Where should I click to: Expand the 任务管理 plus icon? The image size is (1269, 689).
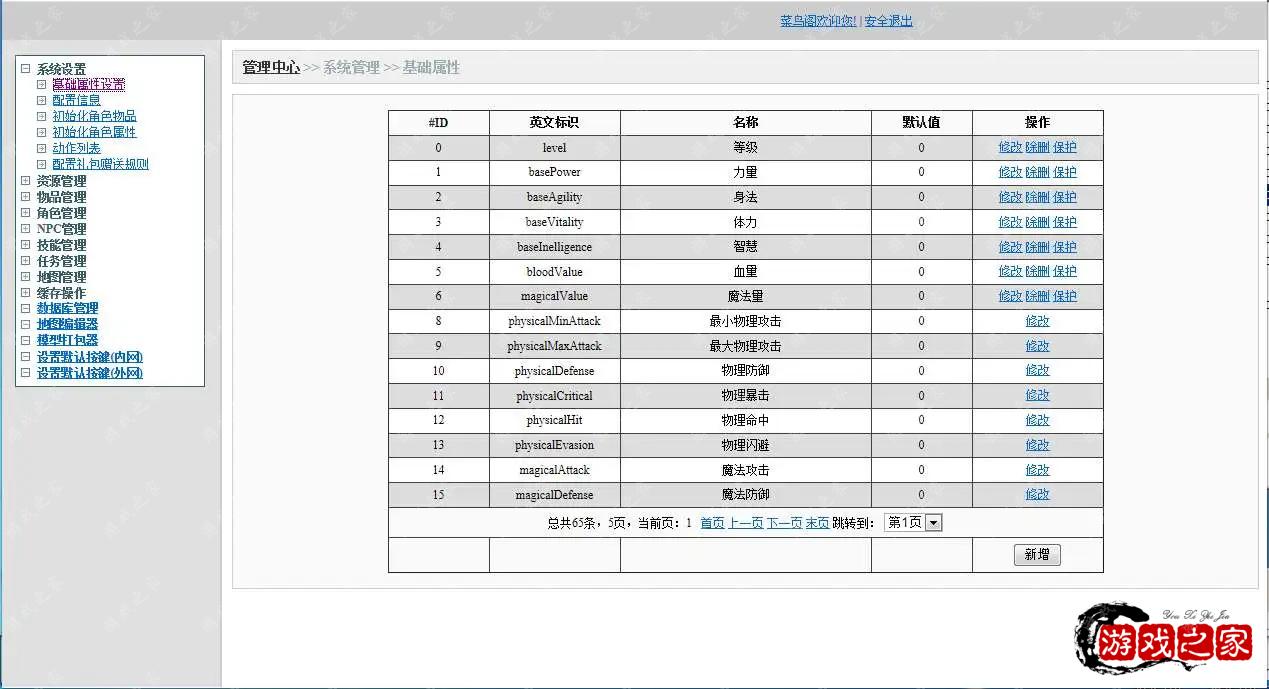(26, 261)
